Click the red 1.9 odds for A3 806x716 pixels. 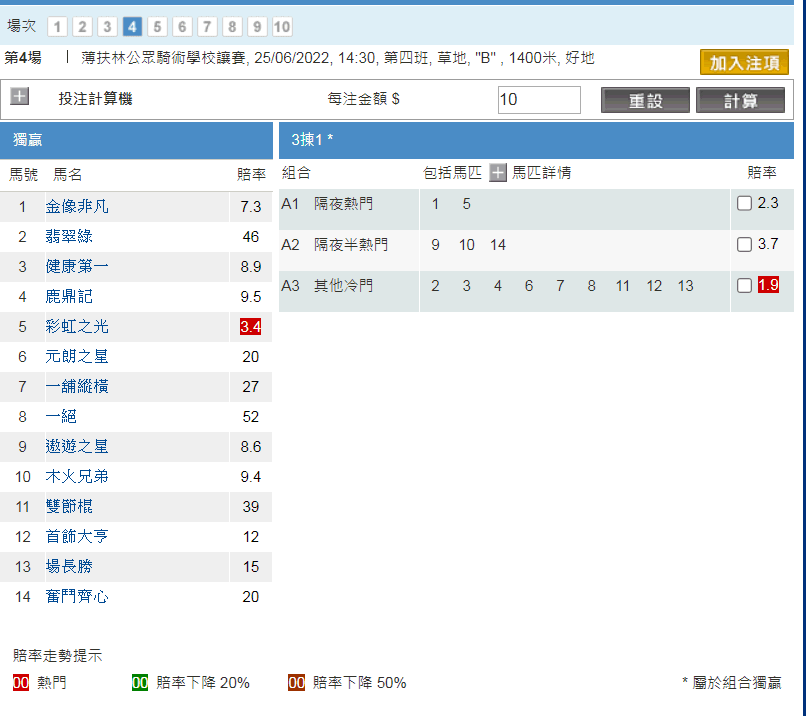tap(768, 286)
